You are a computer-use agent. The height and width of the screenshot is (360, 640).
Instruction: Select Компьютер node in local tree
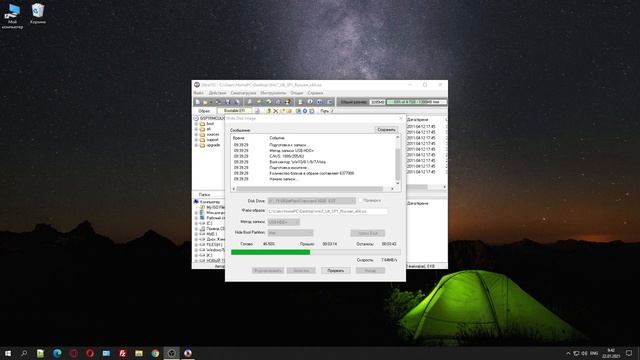(210, 202)
